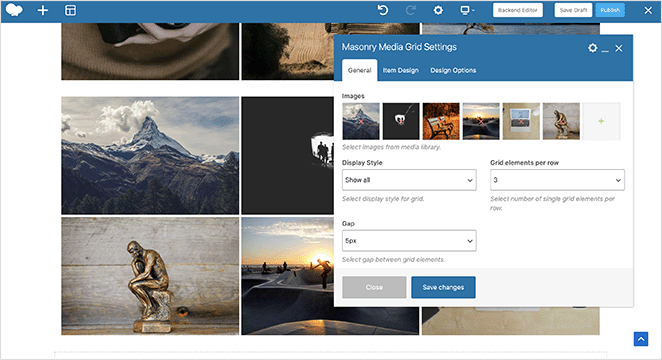Close the frontend editor with X
The height and width of the screenshot is (360, 662).
click(648, 10)
